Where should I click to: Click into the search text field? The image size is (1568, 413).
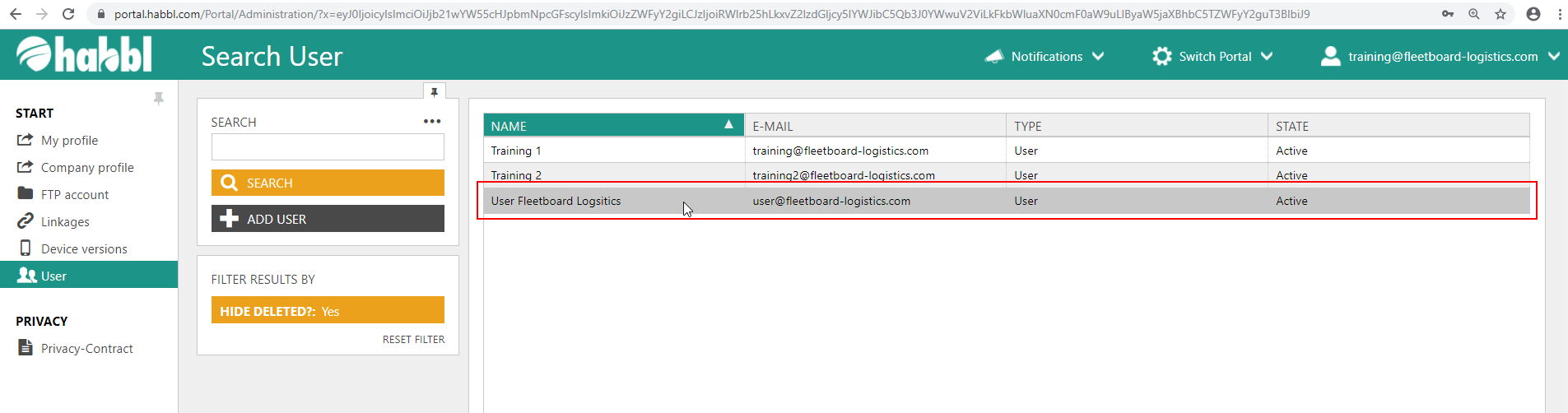coord(328,147)
